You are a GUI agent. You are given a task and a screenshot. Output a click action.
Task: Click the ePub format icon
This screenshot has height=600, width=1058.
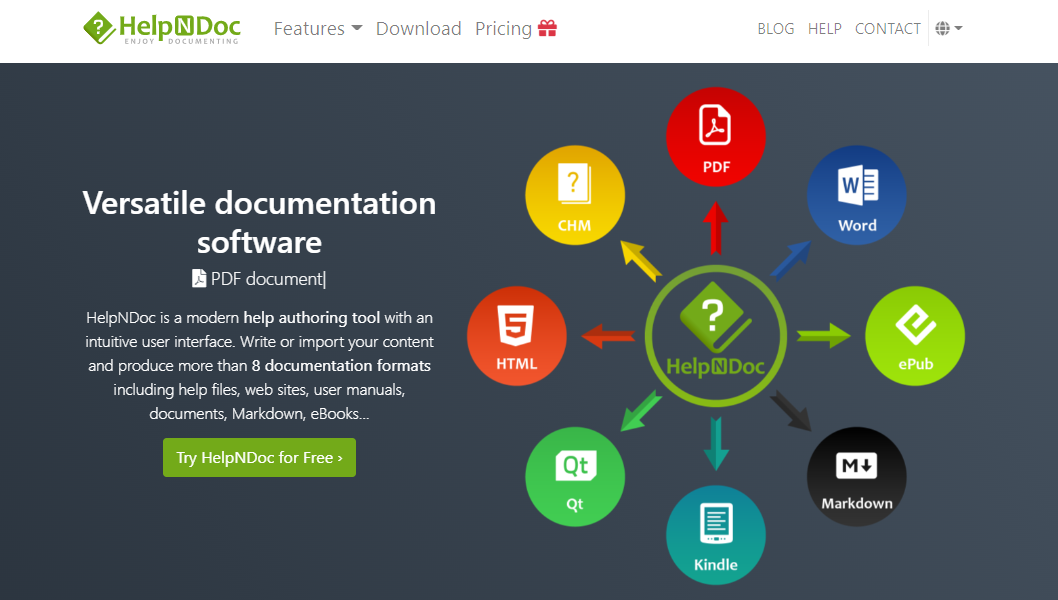915,336
